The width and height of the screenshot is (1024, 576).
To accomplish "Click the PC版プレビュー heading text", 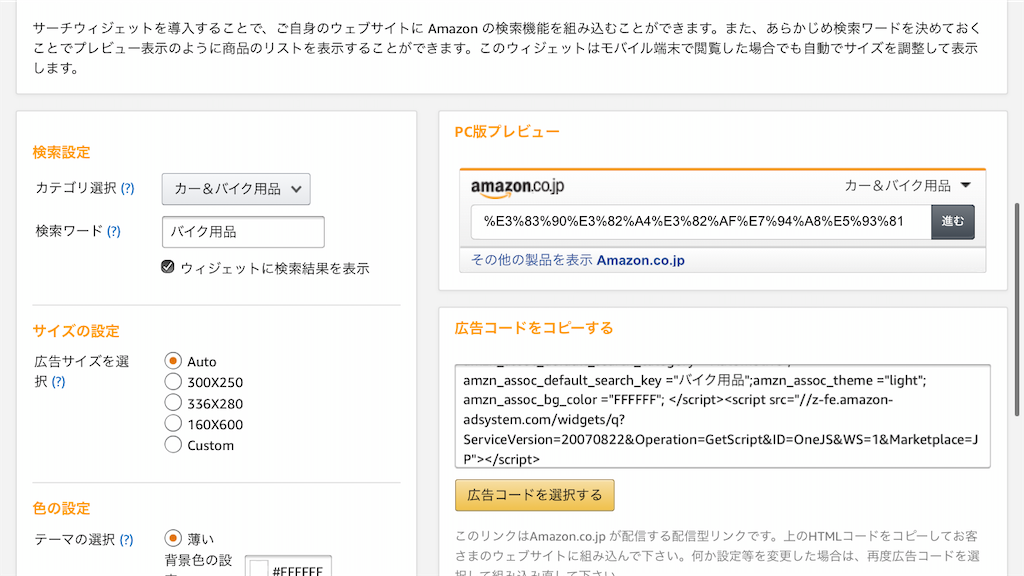I will tap(507, 131).
